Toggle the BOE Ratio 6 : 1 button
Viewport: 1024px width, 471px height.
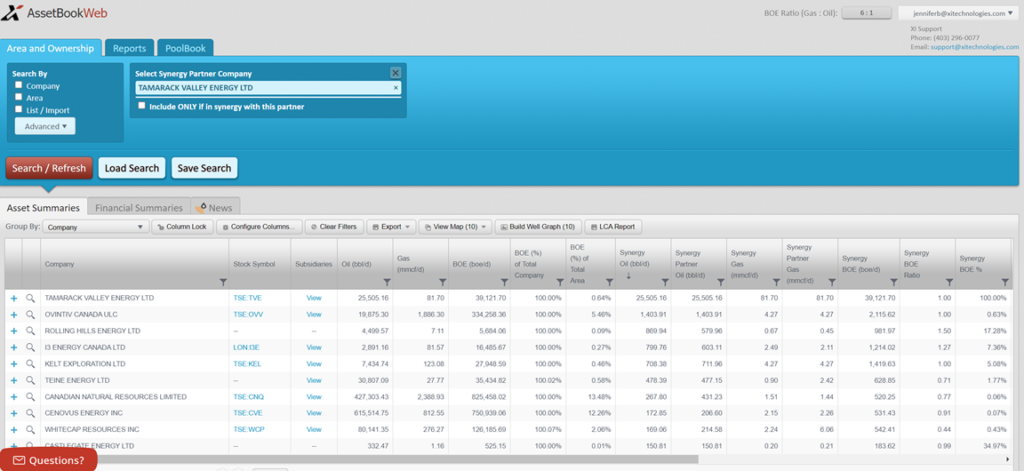(x=867, y=12)
